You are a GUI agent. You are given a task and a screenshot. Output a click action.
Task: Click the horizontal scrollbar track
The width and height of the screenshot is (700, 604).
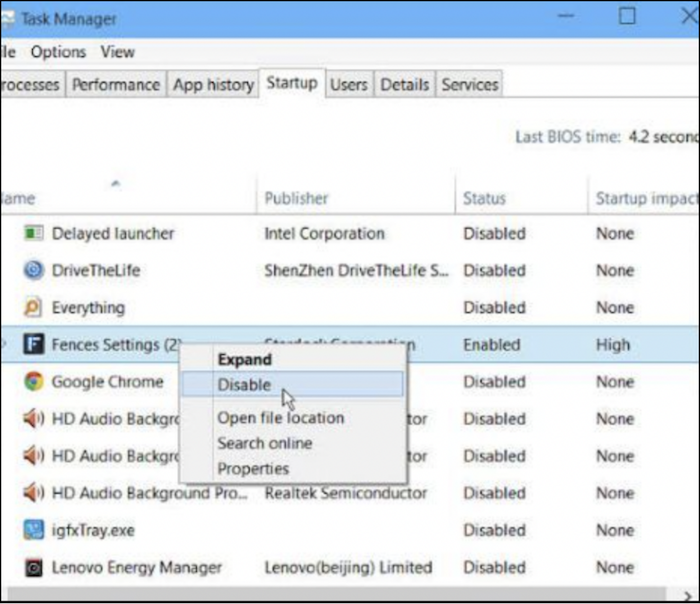tap(337, 595)
